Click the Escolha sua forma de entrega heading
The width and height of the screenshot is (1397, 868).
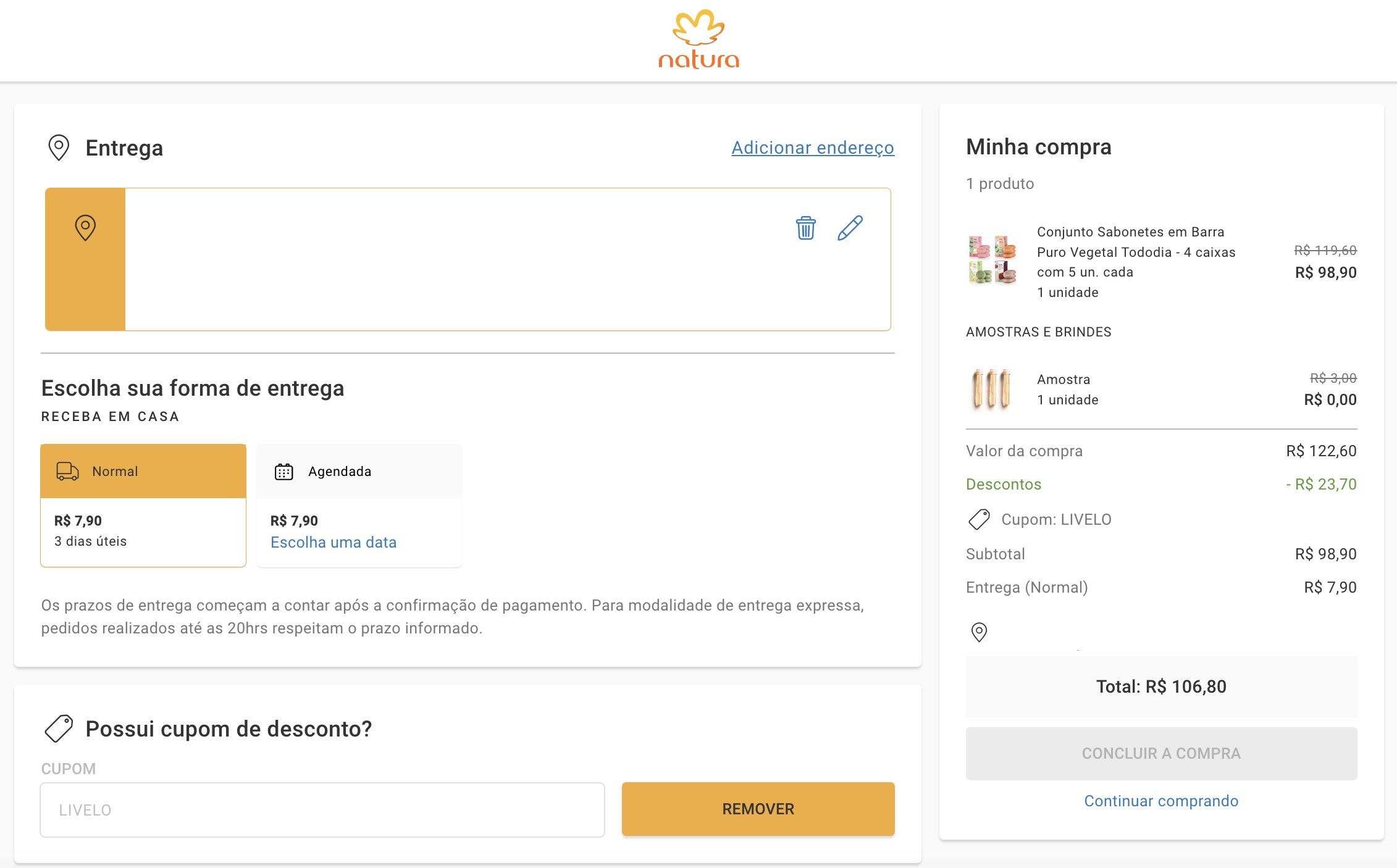click(193, 388)
